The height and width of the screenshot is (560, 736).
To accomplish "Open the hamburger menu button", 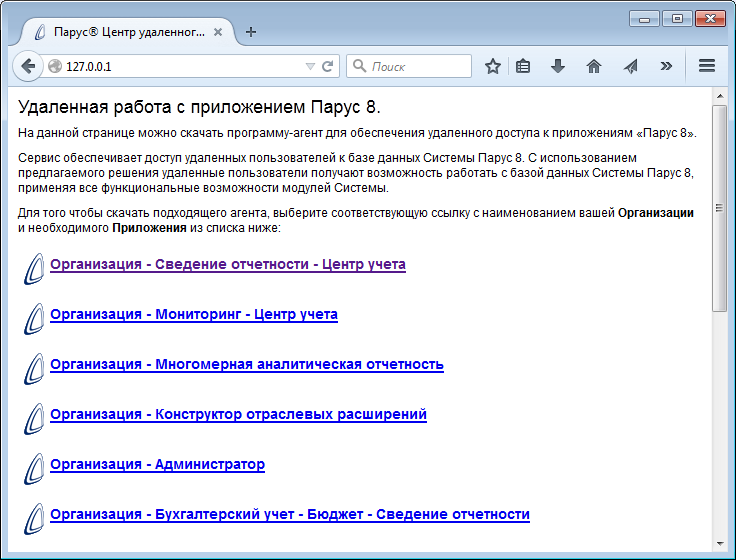I will point(707,66).
